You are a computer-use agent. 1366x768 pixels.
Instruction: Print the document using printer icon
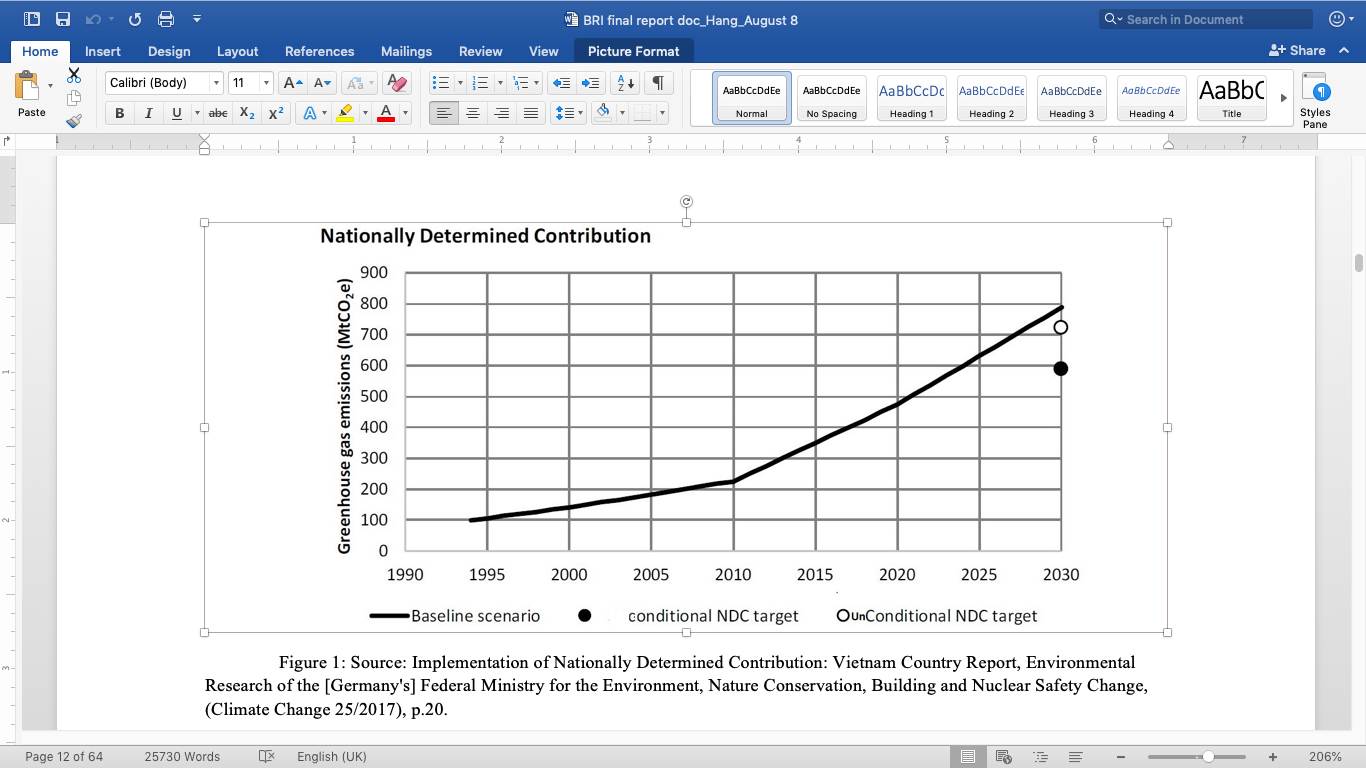click(x=166, y=19)
